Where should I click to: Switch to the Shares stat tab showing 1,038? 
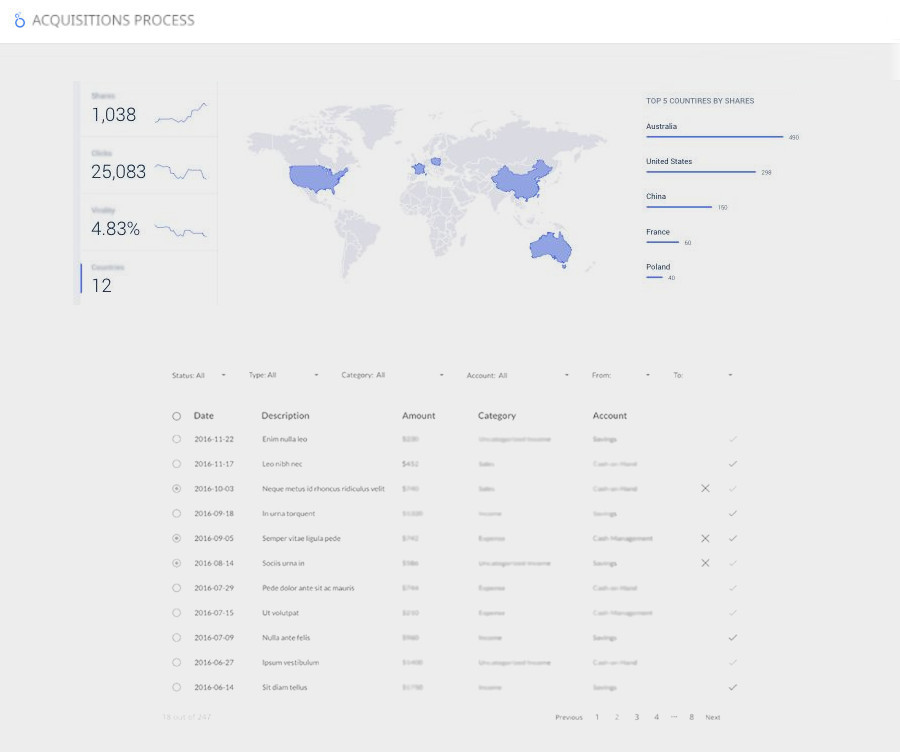[x=148, y=108]
